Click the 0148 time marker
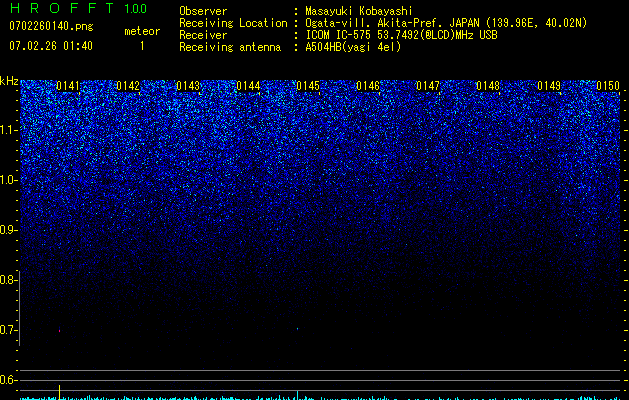 (x=488, y=86)
